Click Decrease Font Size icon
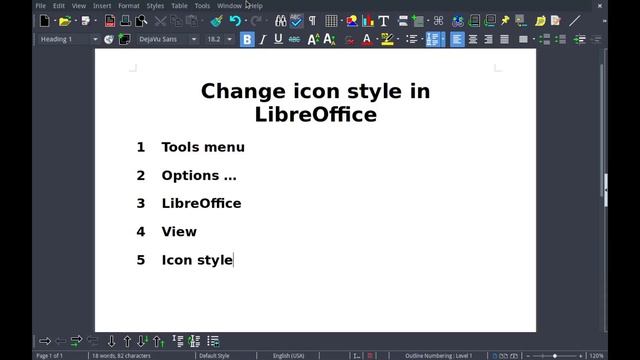 (x=329, y=39)
